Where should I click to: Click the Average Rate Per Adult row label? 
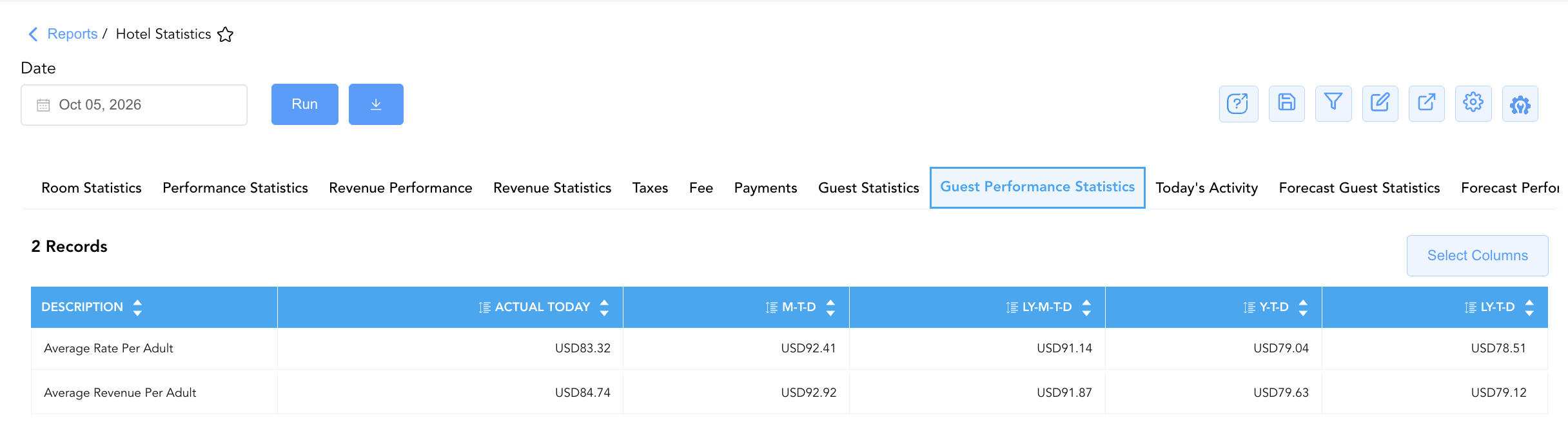click(x=108, y=348)
